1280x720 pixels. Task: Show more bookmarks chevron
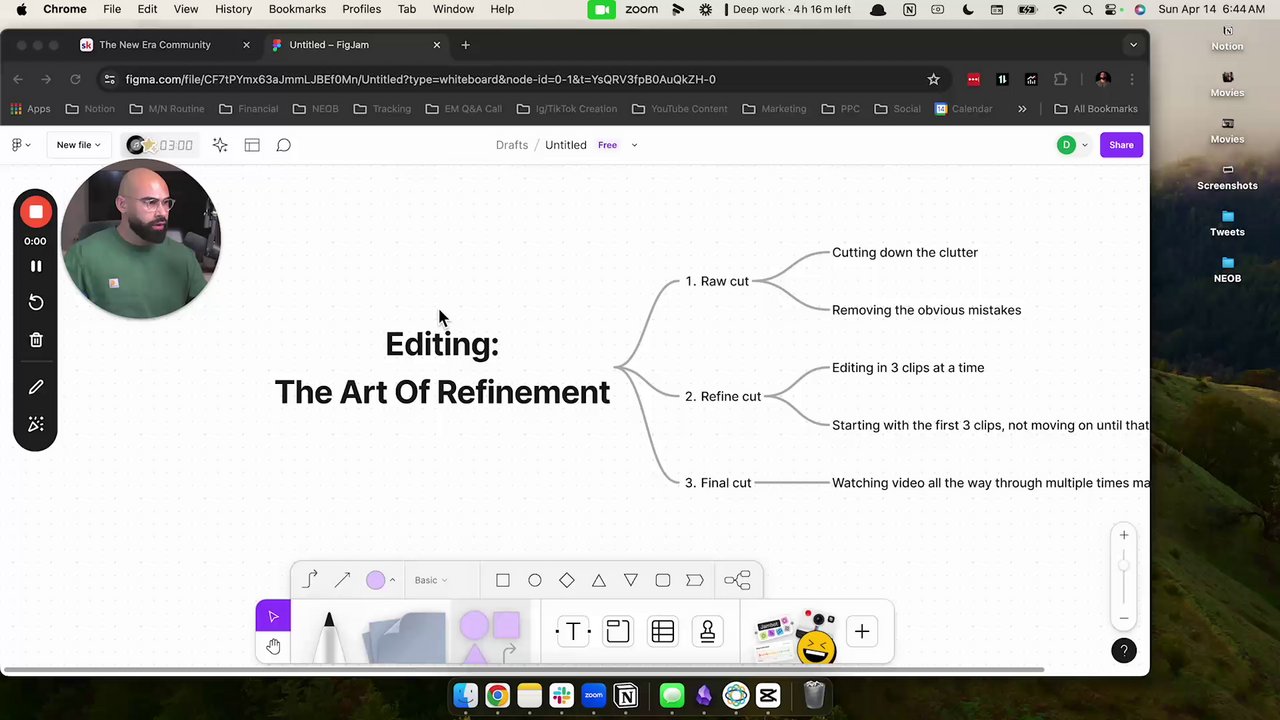point(1022,109)
